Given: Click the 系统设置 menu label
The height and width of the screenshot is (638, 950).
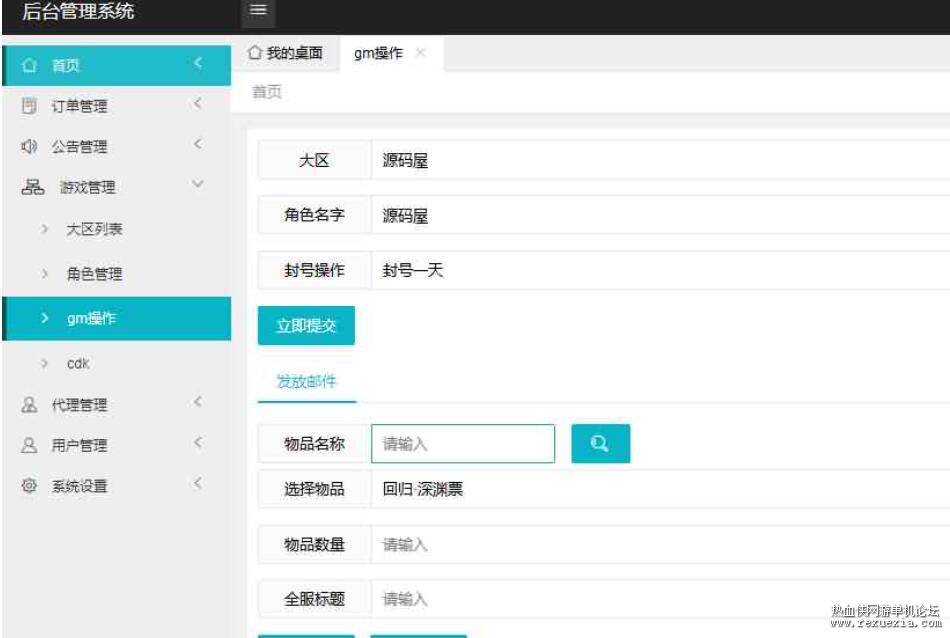Looking at the screenshot, I should pyautogui.click(x=79, y=486).
